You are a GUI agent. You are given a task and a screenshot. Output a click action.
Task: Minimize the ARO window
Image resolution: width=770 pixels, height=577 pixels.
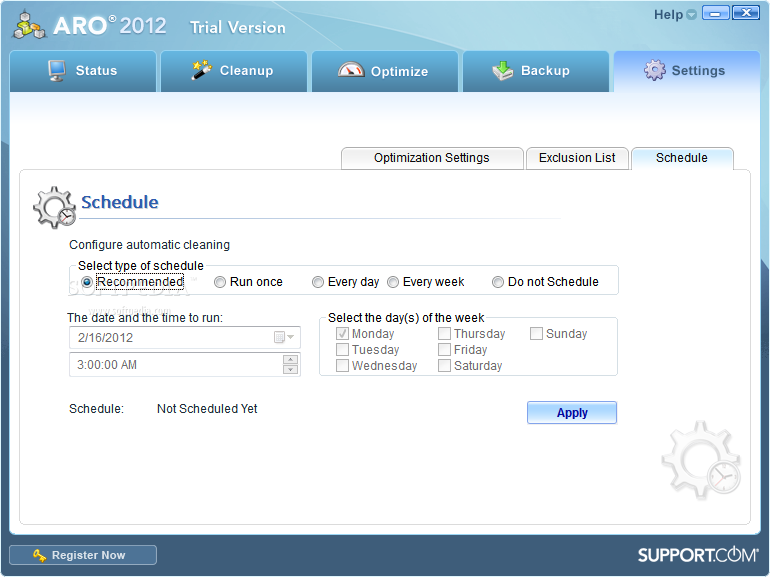(x=716, y=13)
